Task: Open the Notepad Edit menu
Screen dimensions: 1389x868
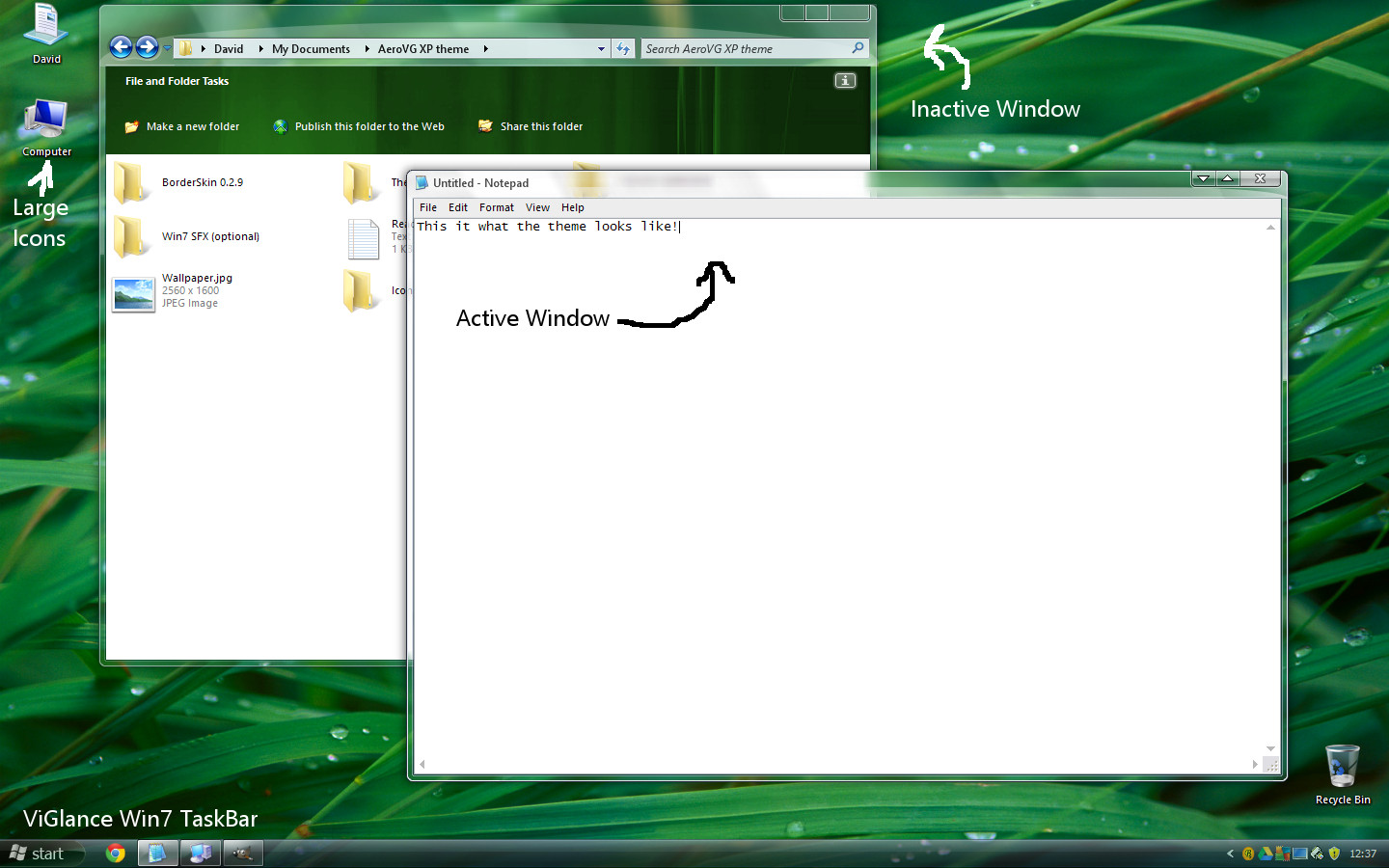Action: [x=458, y=207]
